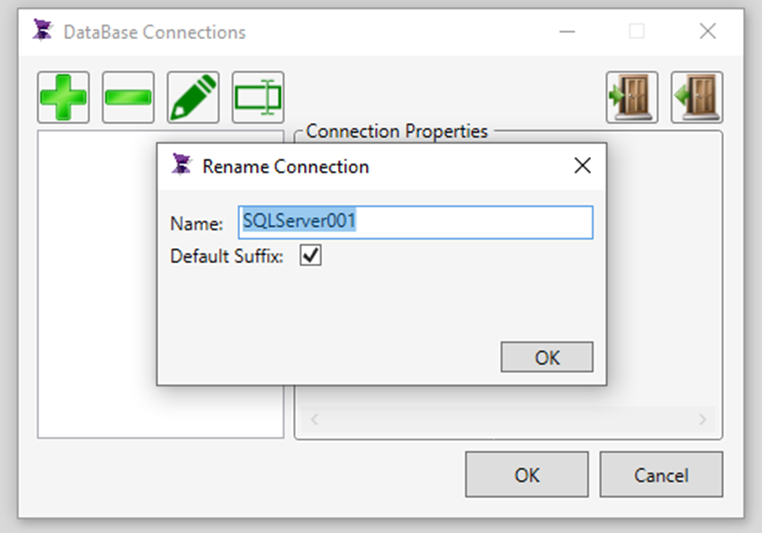Click the right arrow of horizontal scrollbar
This screenshot has width=762, height=533.
click(702, 419)
